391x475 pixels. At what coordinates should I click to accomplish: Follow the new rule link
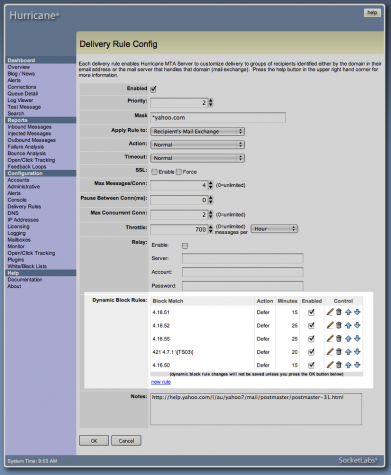tap(161, 382)
